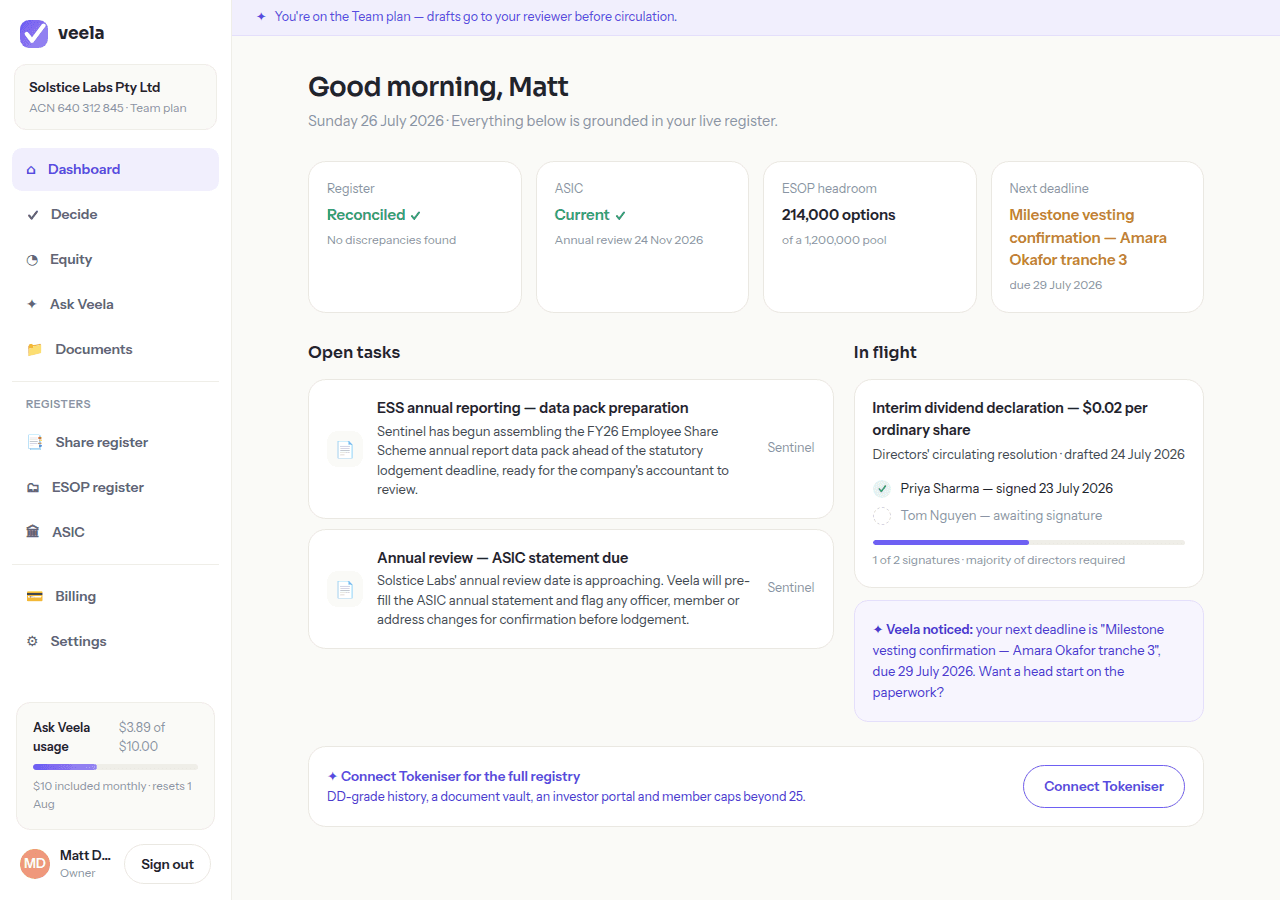Click the Decide checkmark icon in sidebar
1280x900 pixels.
pos(32,215)
